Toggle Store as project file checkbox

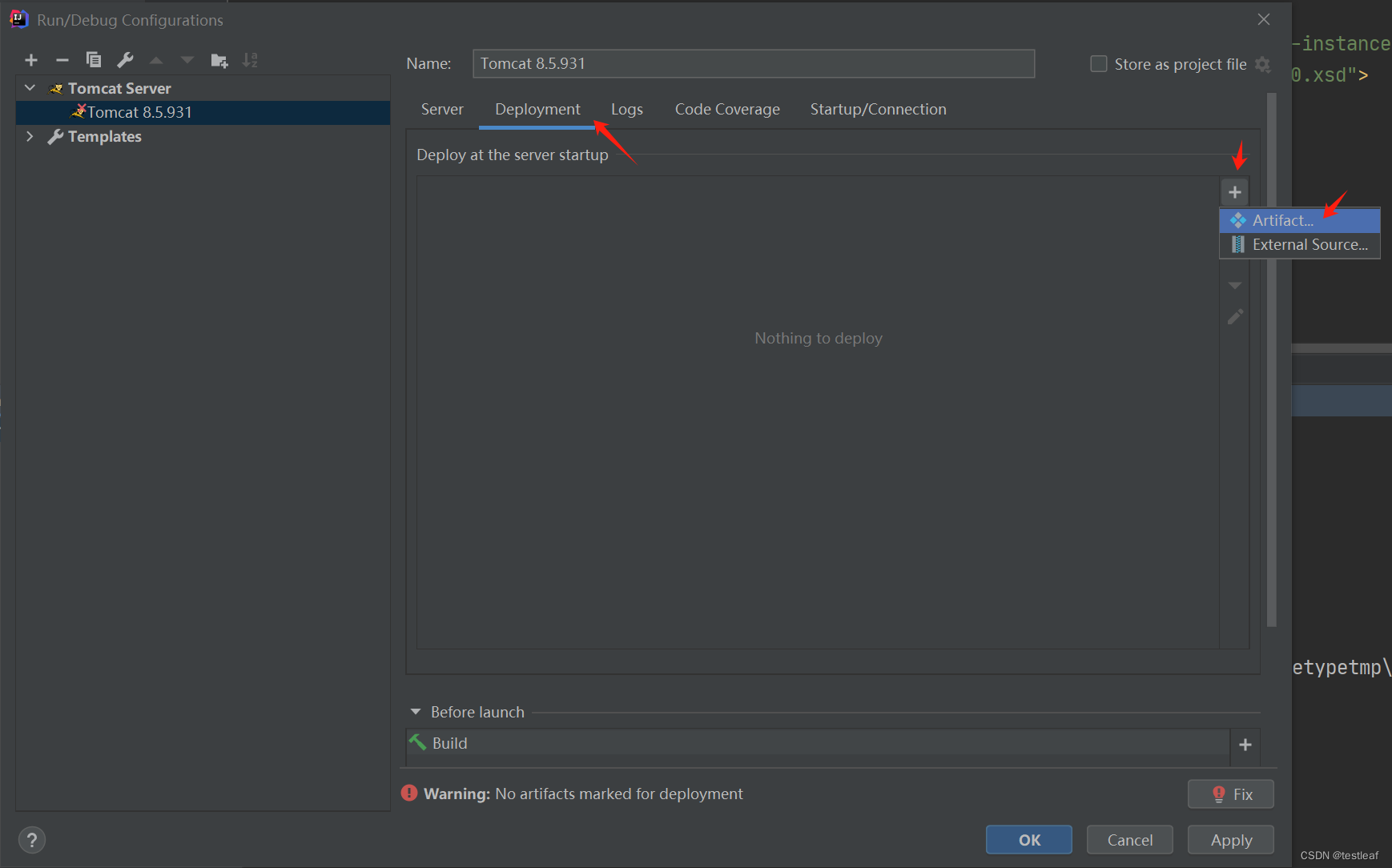[x=1099, y=64]
